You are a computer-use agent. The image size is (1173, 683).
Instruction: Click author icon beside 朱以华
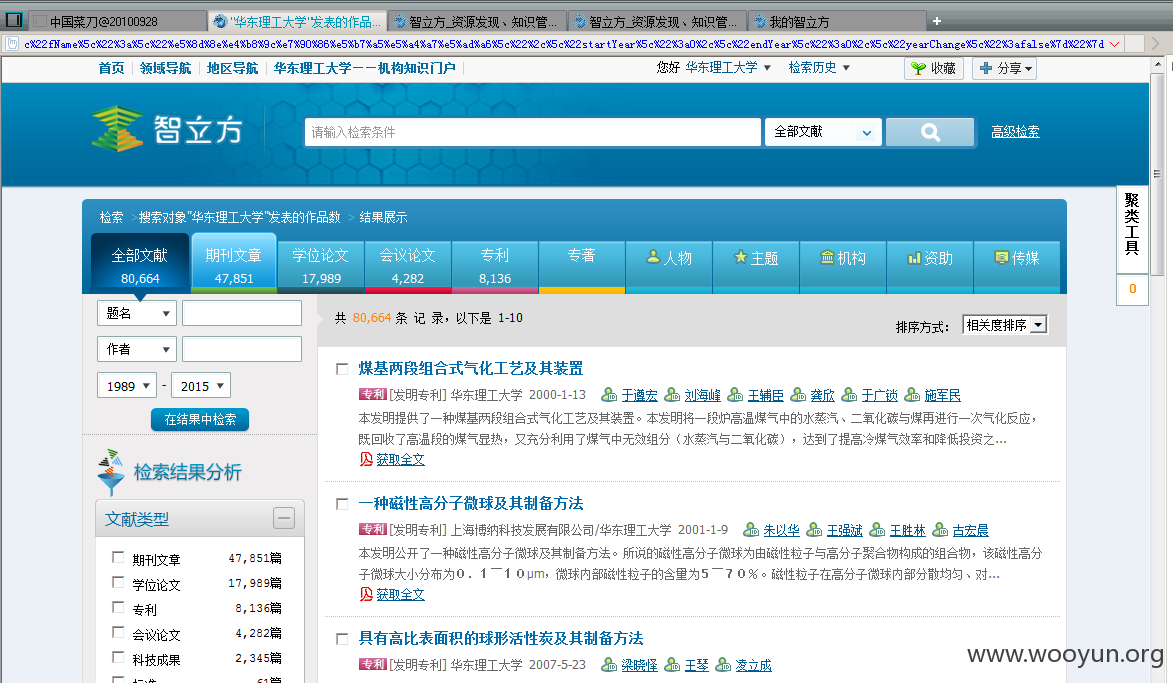coord(751,530)
